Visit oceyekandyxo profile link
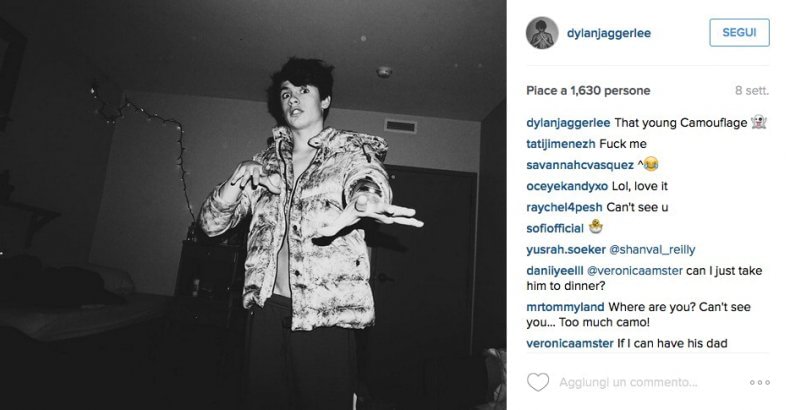Screen dimensions: 790x410 coord(567,186)
